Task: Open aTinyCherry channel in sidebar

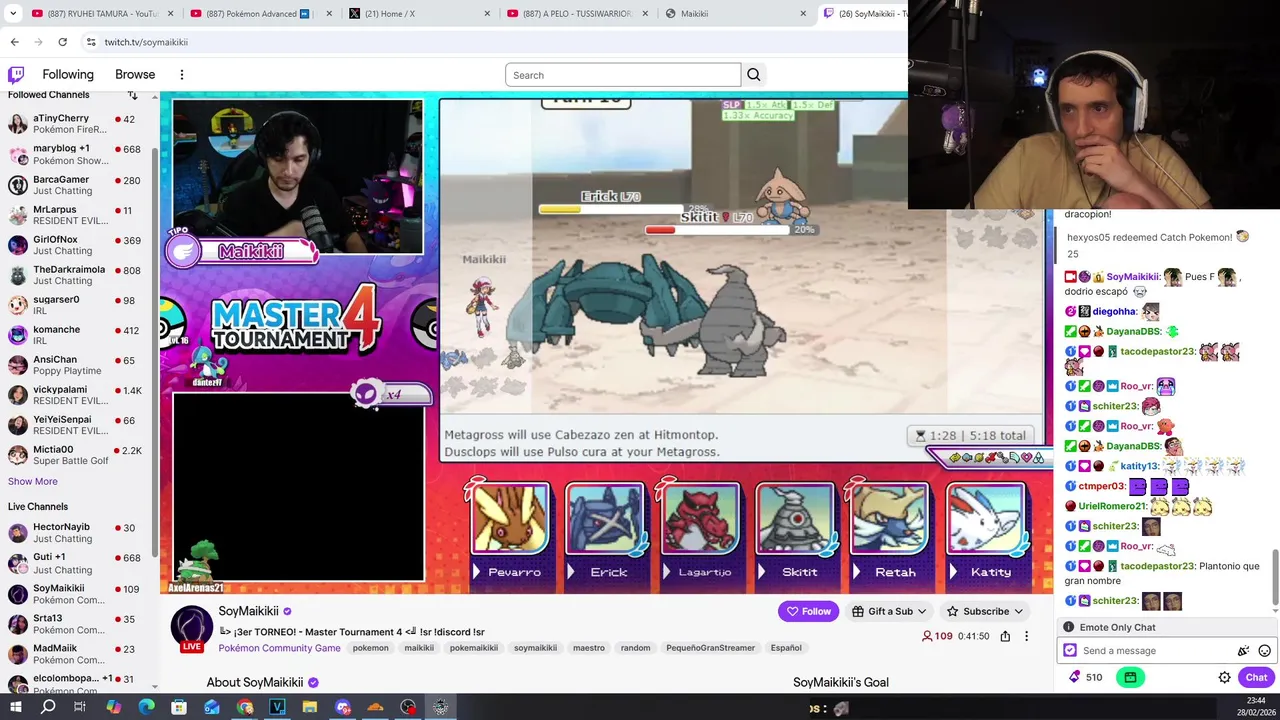Action: (76, 124)
